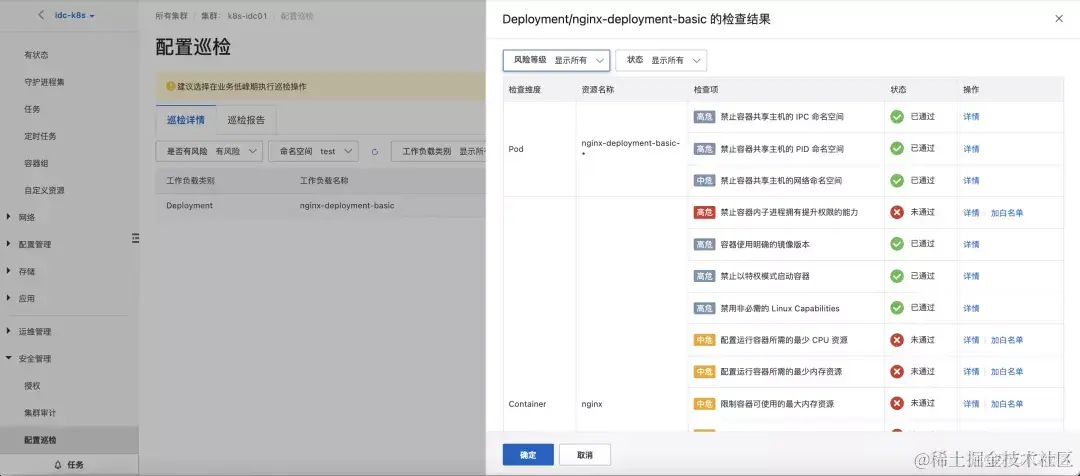The height and width of the screenshot is (476, 1080).
Task: Click green passed icon for IPC 命名空间 row
Action: (897, 116)
